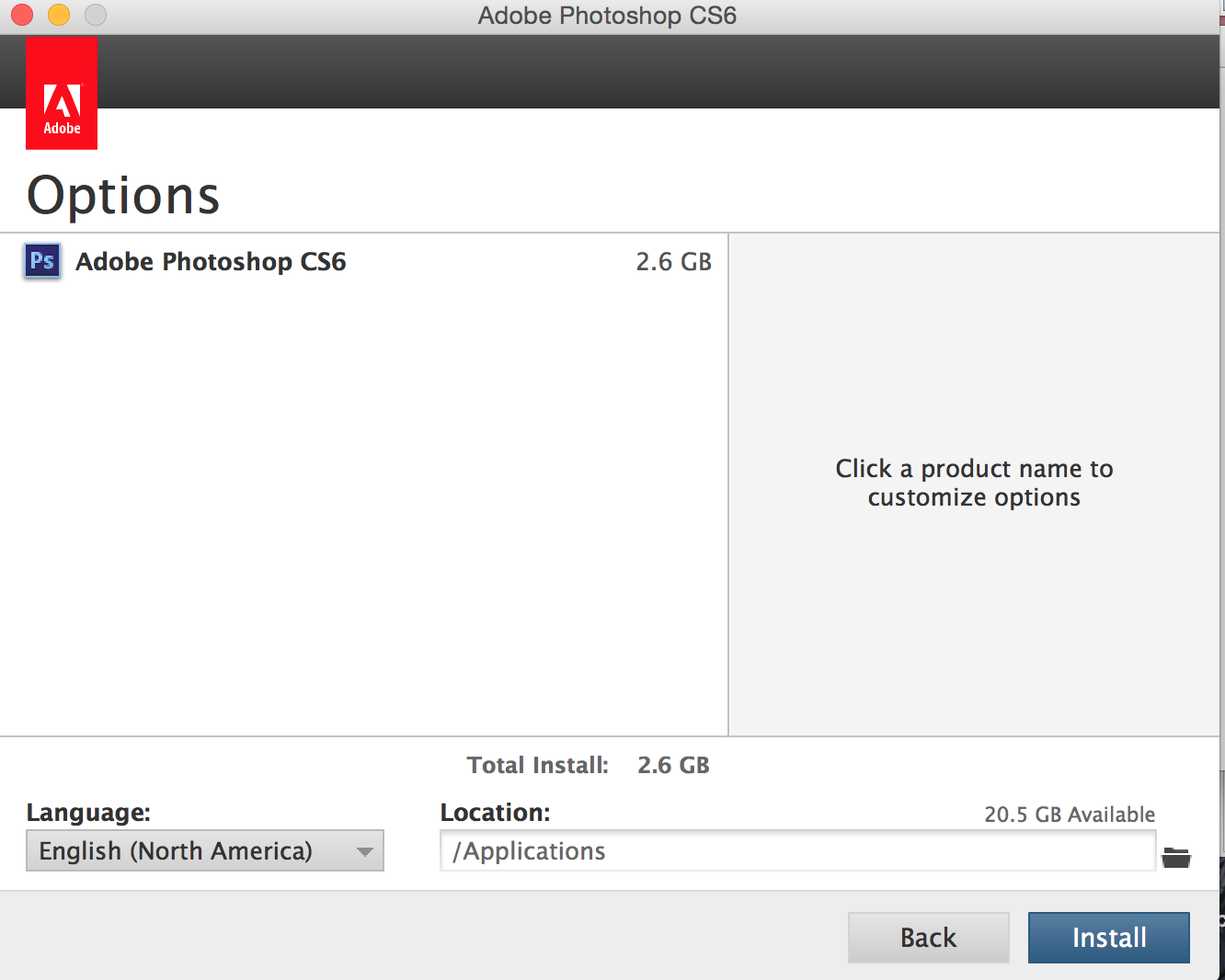This screenshot has width=1225, height=980.
Task: Select the Adobe Photoshop CS6 product name
Action: [x=211, y=262]
